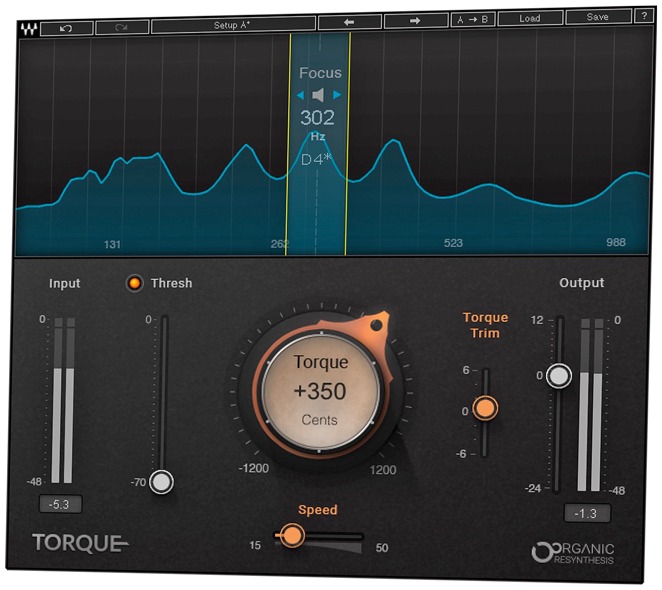Click the Load button
This screenshot has width=662, height=590.
click(x=530, y=18)
